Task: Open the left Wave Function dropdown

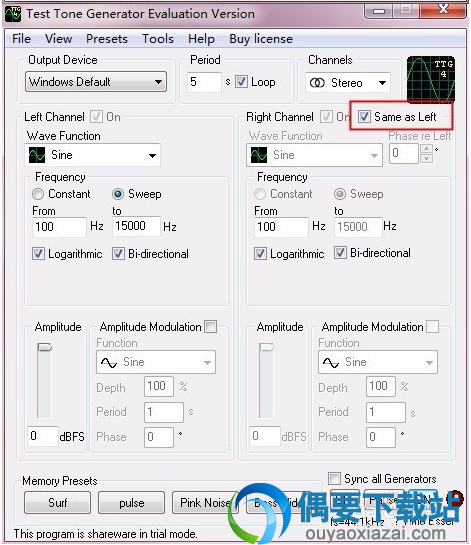Action: (x=93, y=155)
